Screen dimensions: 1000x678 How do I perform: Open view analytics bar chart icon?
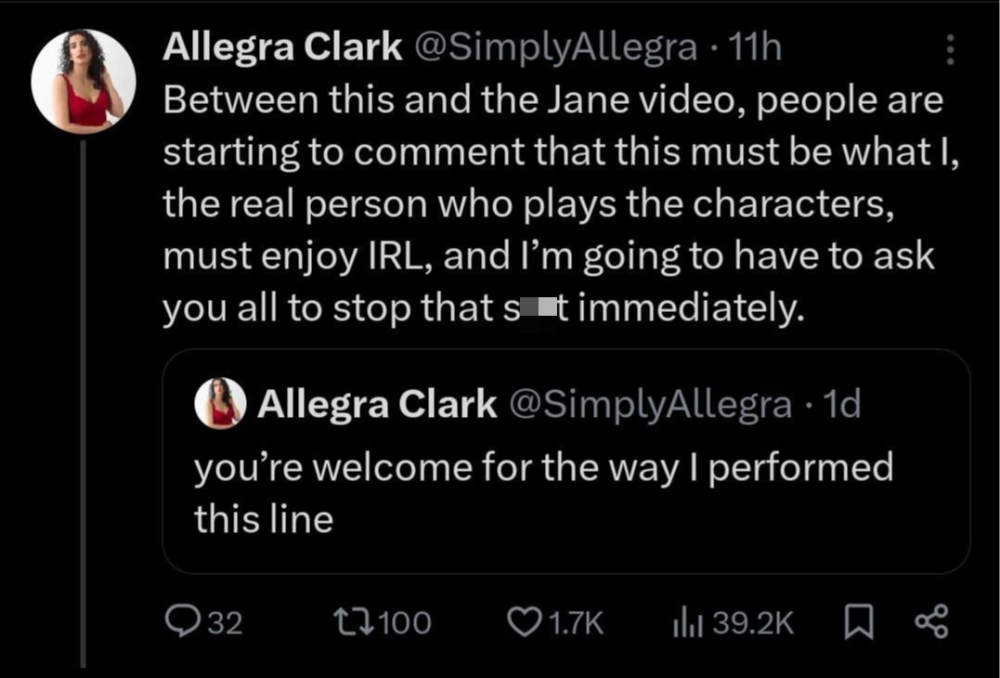click(x=689, y=624)
